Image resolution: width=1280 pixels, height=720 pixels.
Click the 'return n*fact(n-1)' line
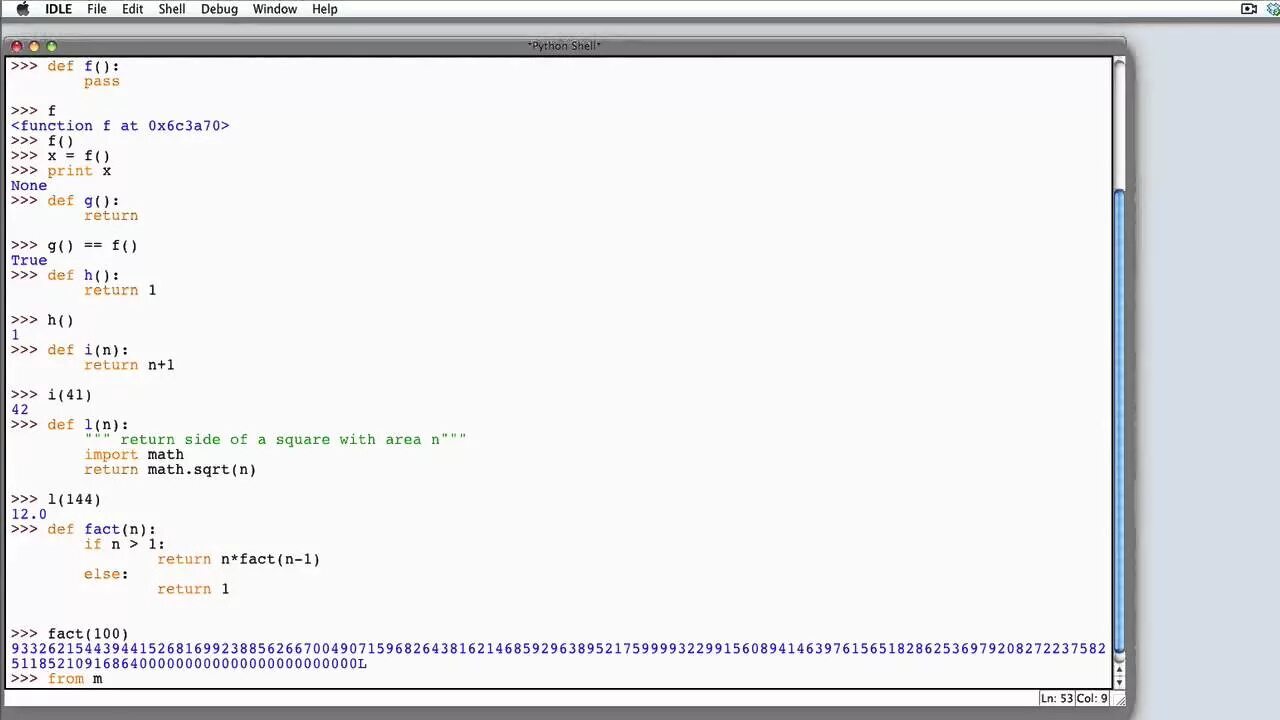tap(238, 559)
